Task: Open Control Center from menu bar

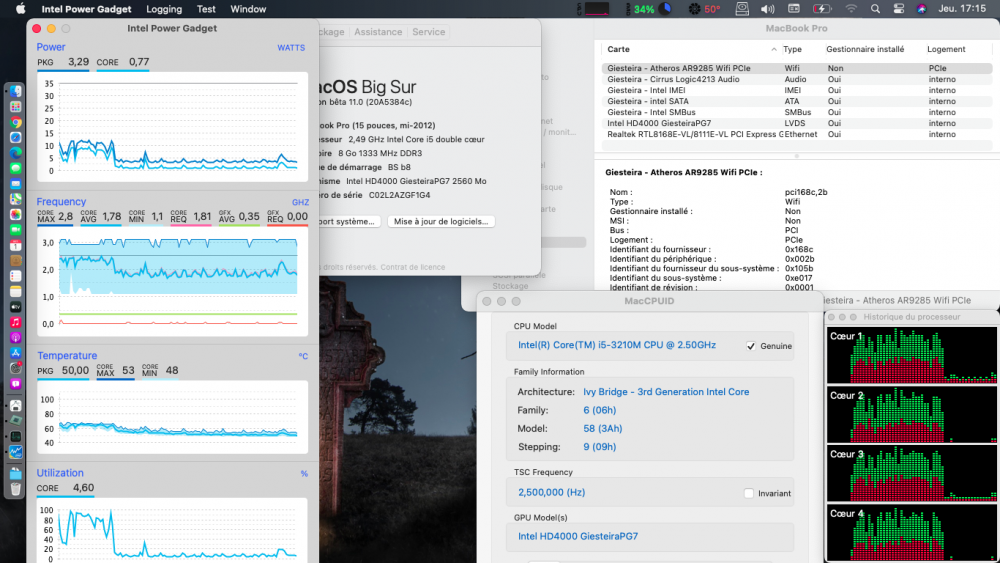Action: (x=899, y=9)
